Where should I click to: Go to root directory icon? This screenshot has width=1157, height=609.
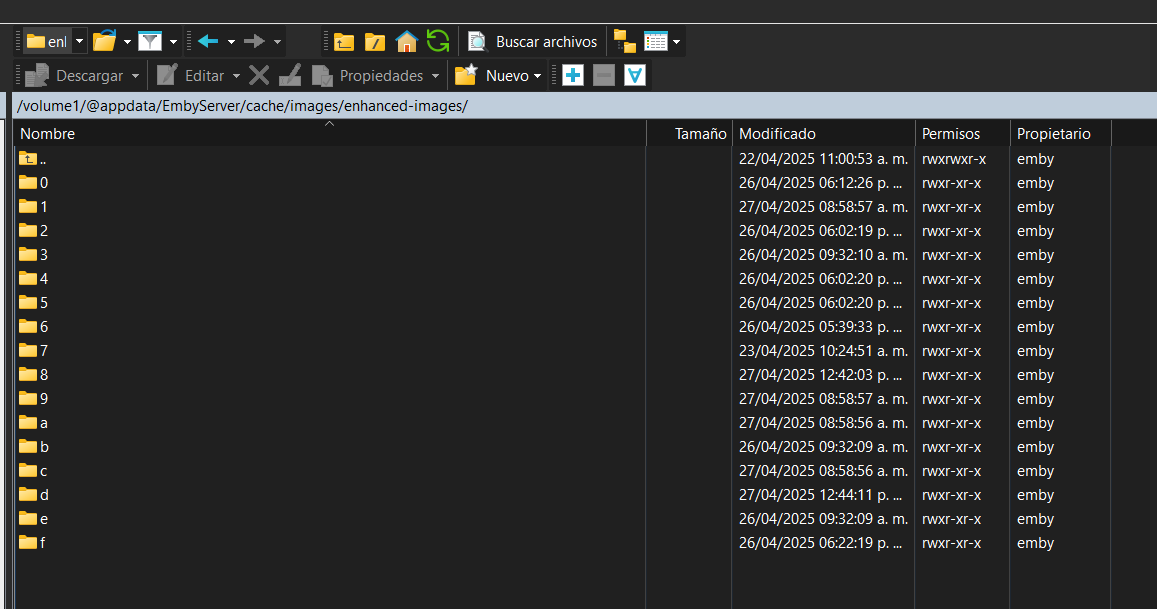tap(375, 42)
